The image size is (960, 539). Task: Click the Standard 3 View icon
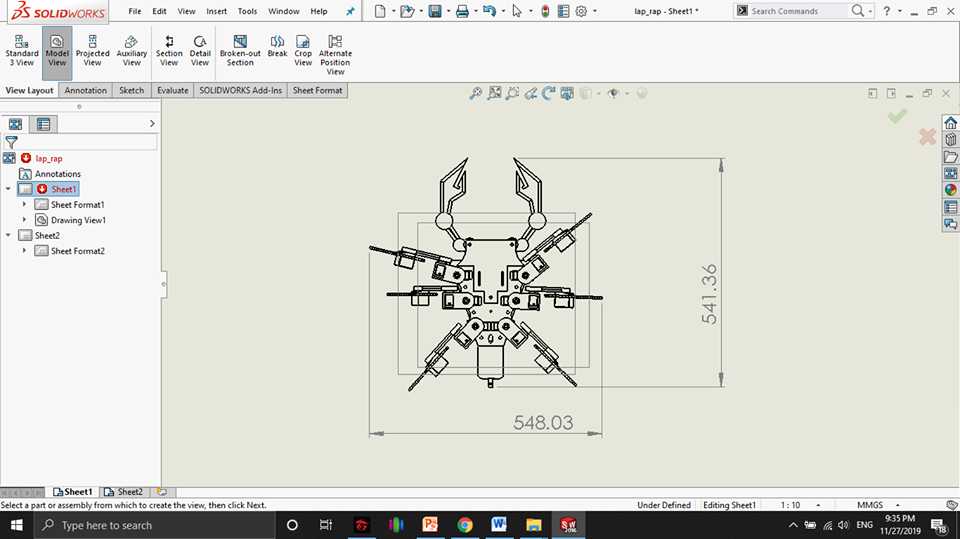pos(22,51)
